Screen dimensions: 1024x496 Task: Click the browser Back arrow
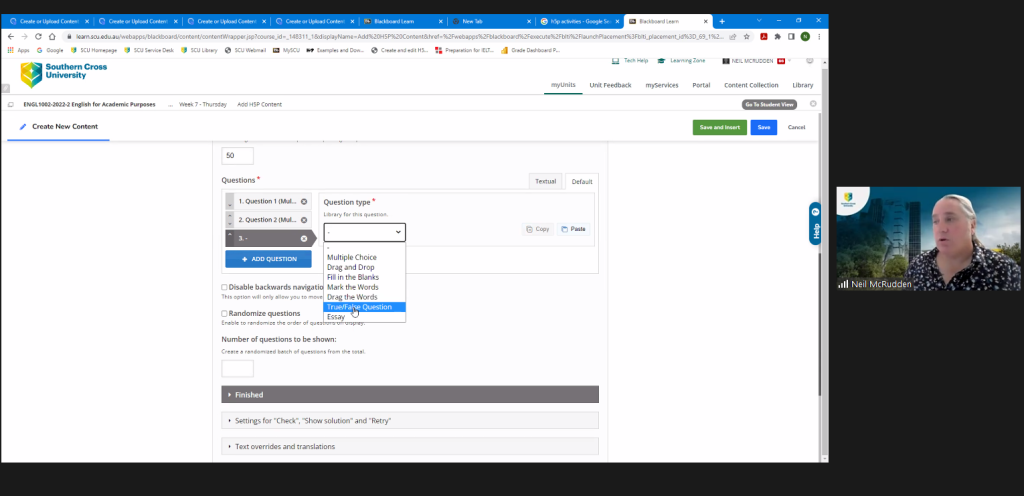tap(10, 37)
